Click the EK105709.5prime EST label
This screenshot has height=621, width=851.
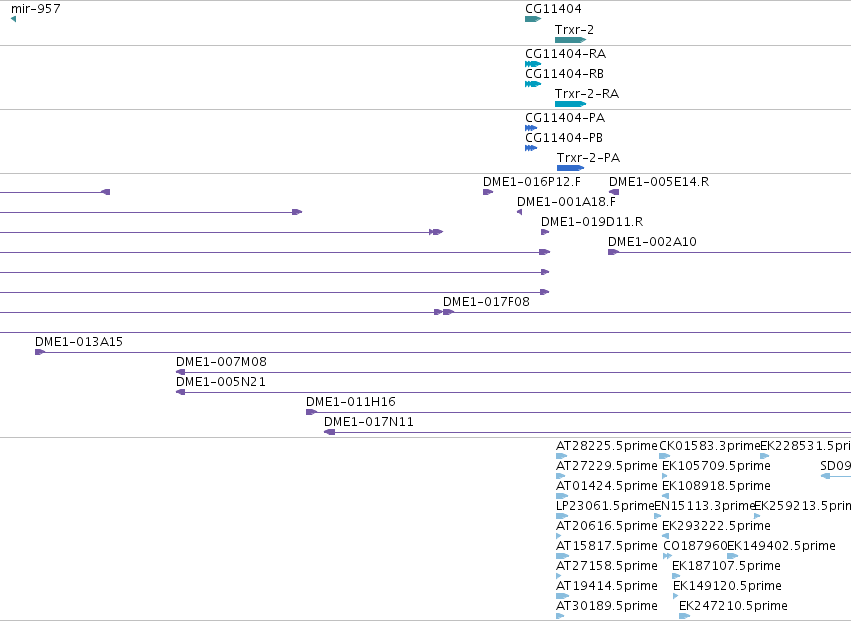tap(716, 466)
